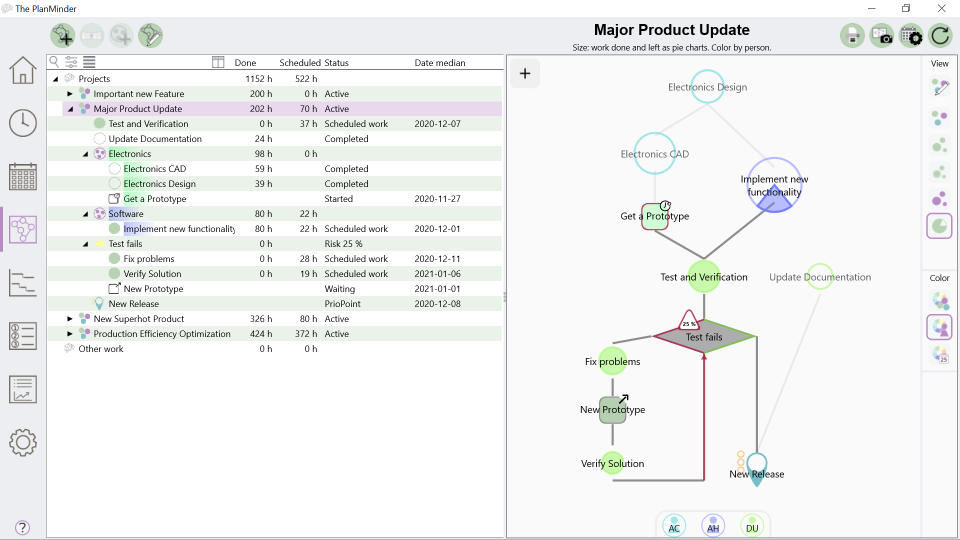The height and width of the screenshot is (540, 960).
Task: Select the purple person dots view option
Action: click(940, 199)
